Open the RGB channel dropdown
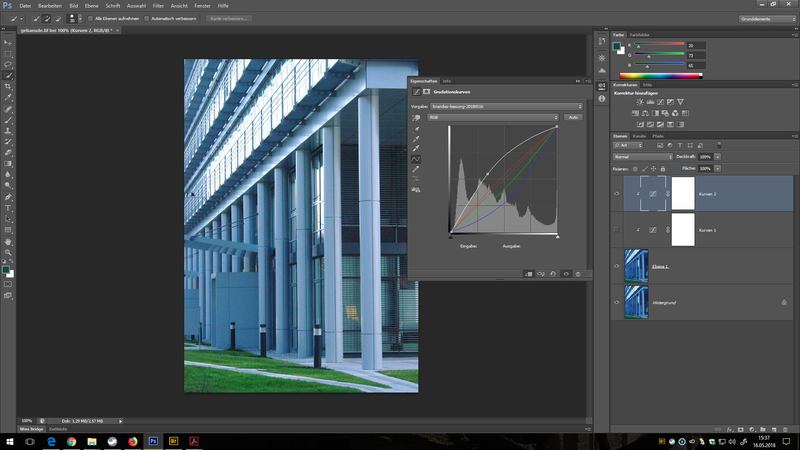The image size is (800, 450). click(492, 117)
